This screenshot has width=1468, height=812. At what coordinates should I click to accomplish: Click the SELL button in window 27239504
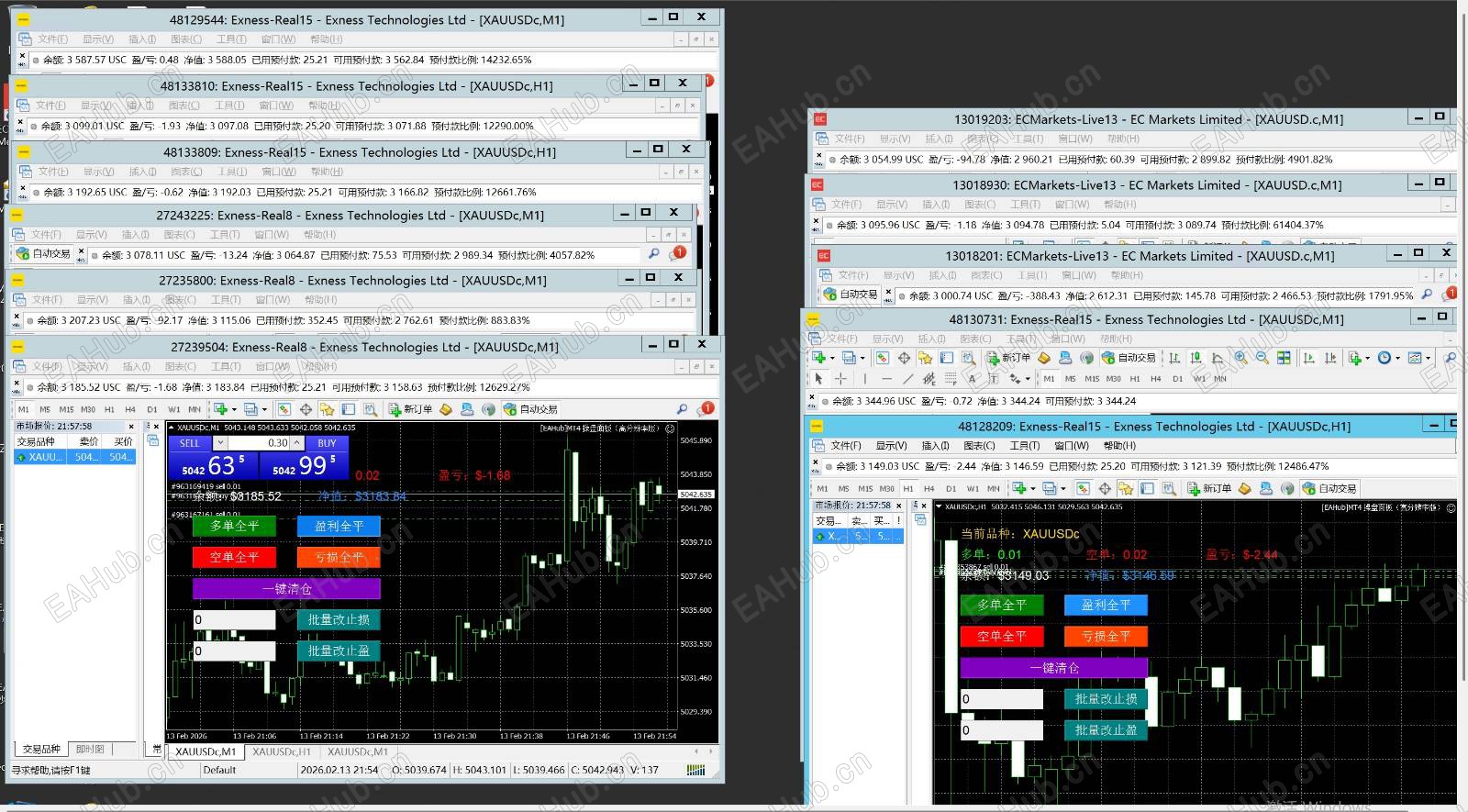(190, 443)
